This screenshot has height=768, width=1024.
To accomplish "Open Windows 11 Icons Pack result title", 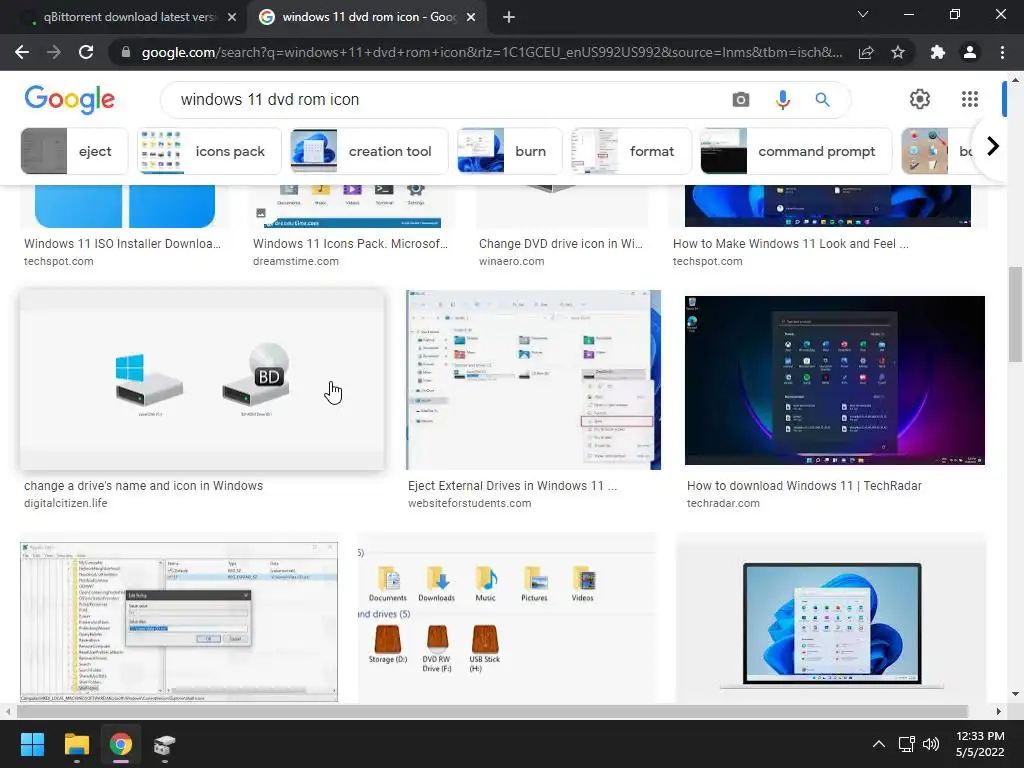I will 351,244.
